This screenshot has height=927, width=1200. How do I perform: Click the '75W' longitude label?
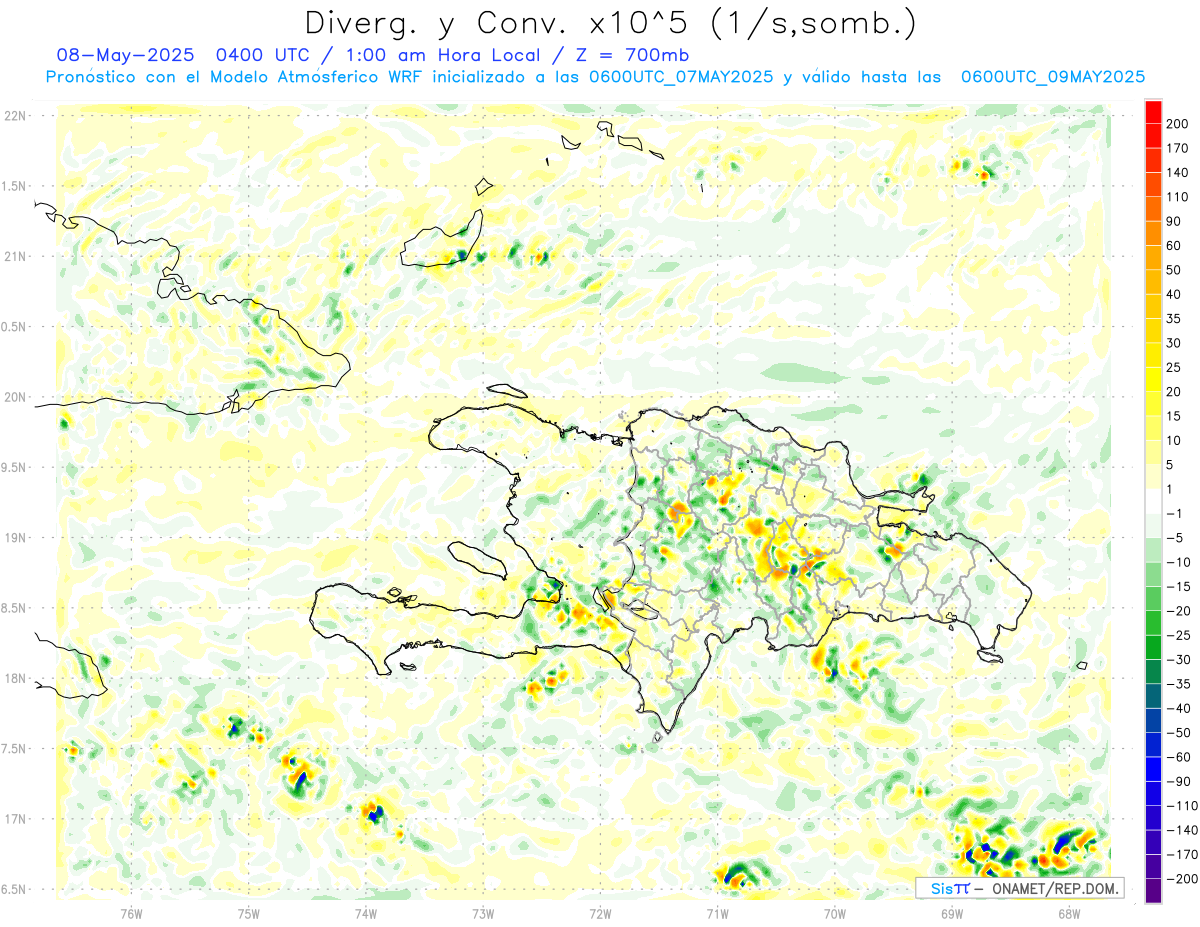tap(249, 913)
